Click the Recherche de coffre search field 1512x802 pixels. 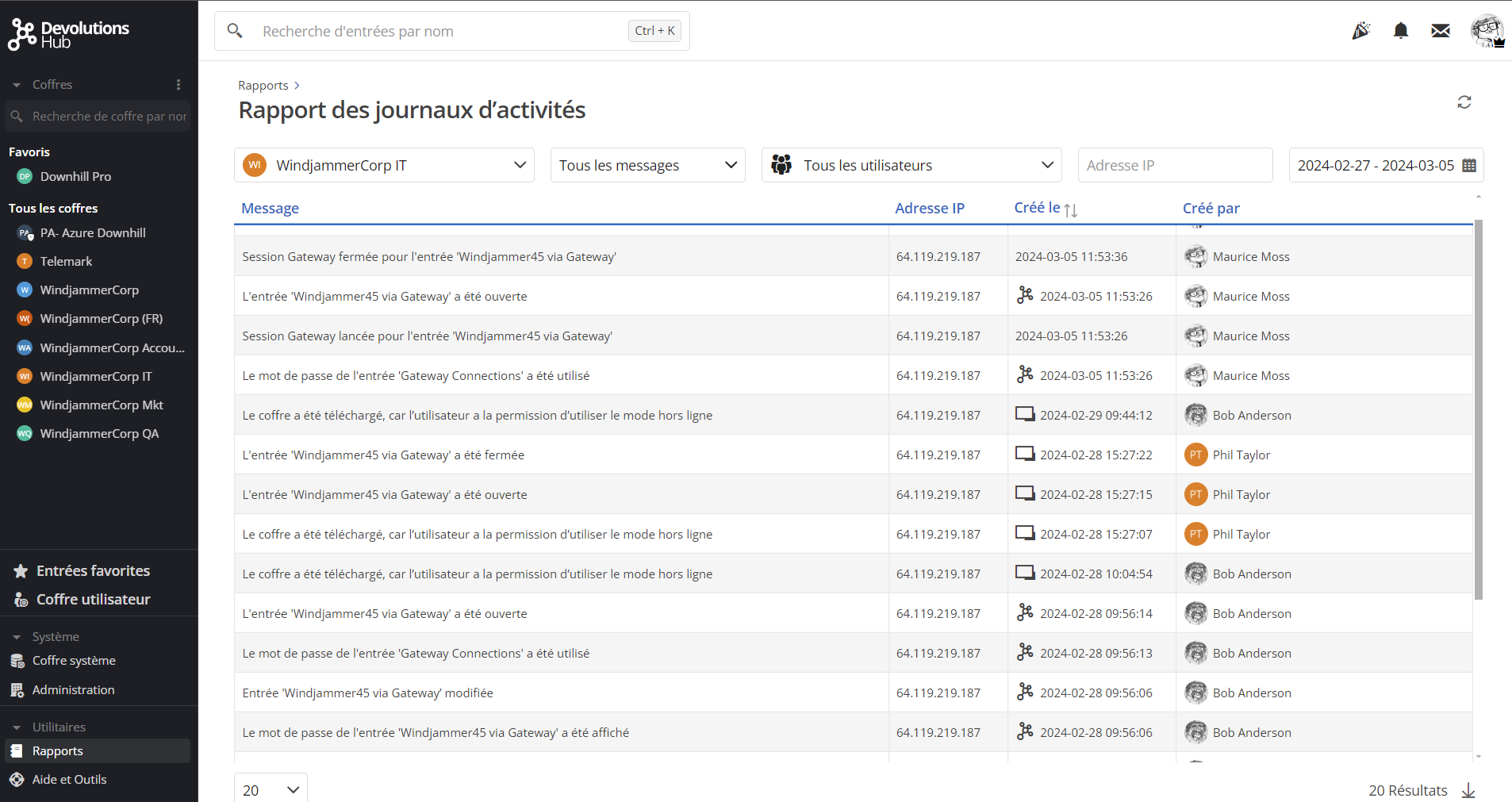98,116
